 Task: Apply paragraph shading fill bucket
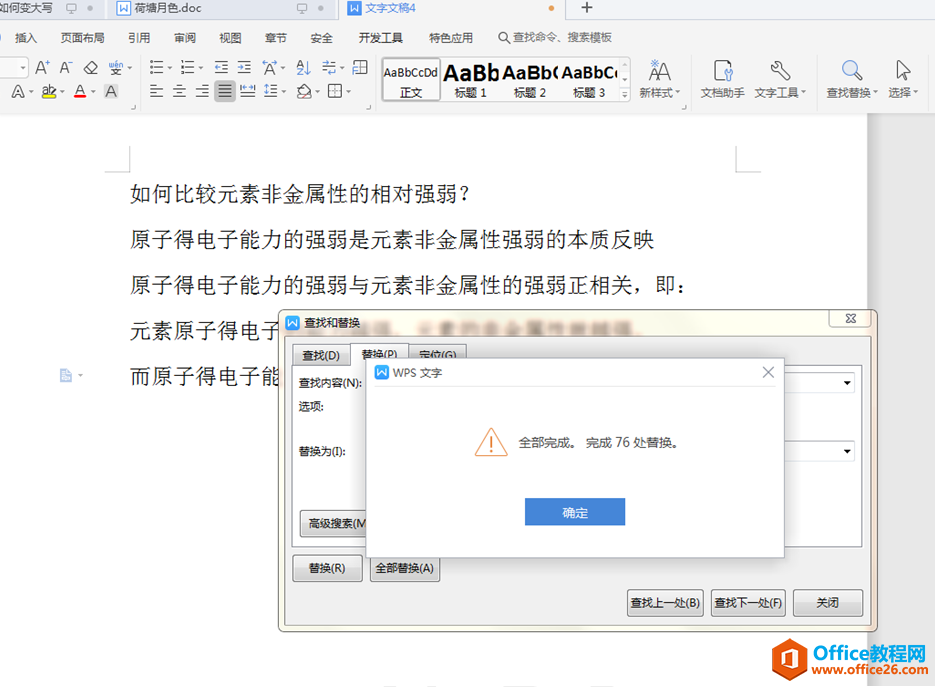pyautogui.click(x=304, y=91)
